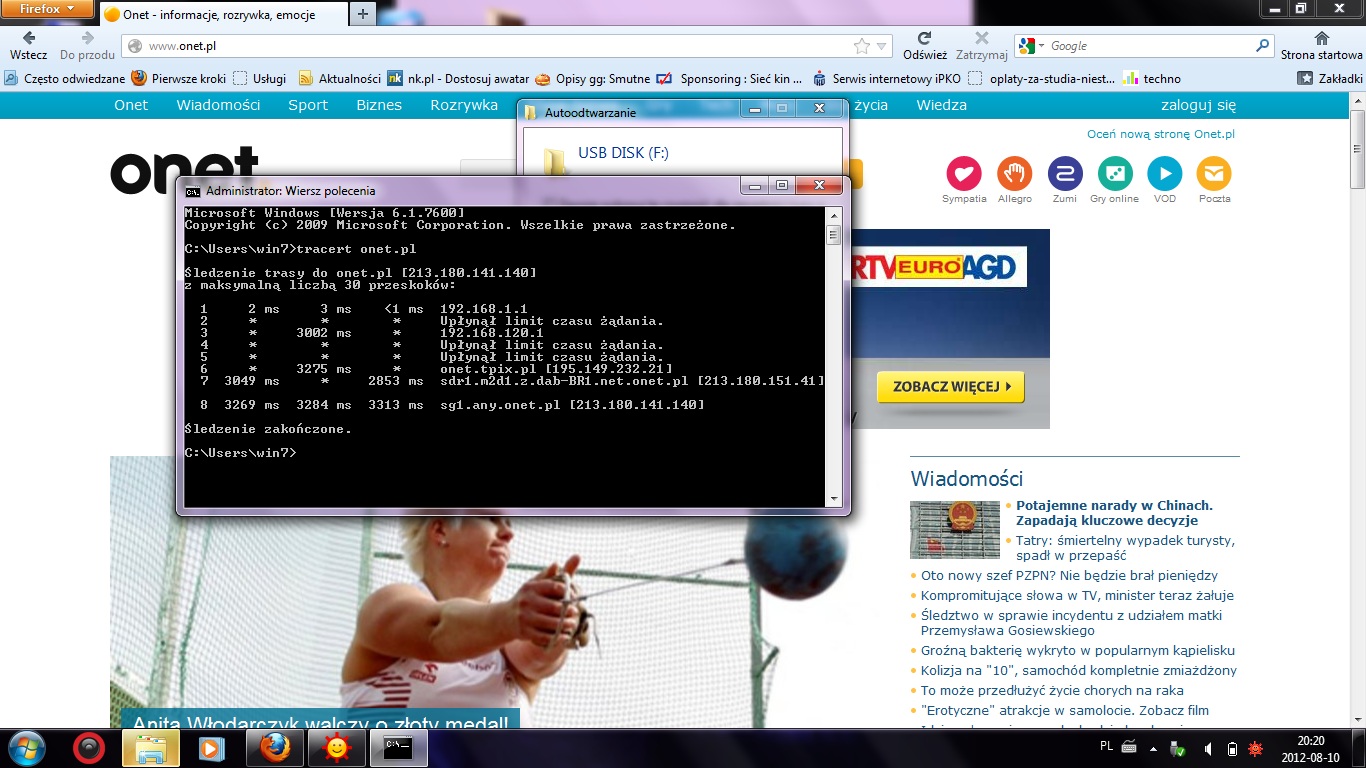Select the Onet - informacje, rozrywka, emocje tab

(223, 14)
